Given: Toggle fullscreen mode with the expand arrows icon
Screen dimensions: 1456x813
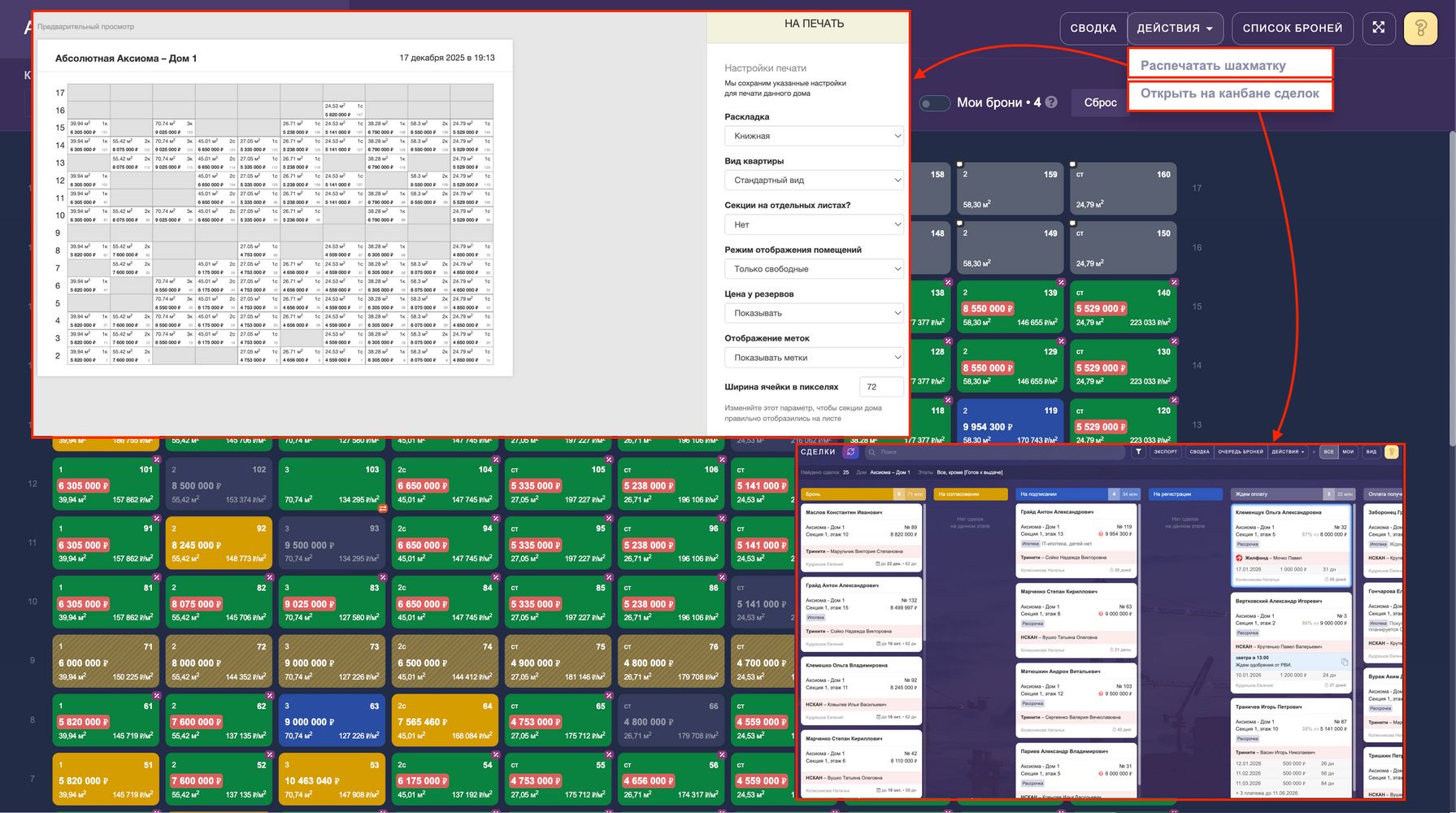Looking at the screenshot, I should [1378, 28].
